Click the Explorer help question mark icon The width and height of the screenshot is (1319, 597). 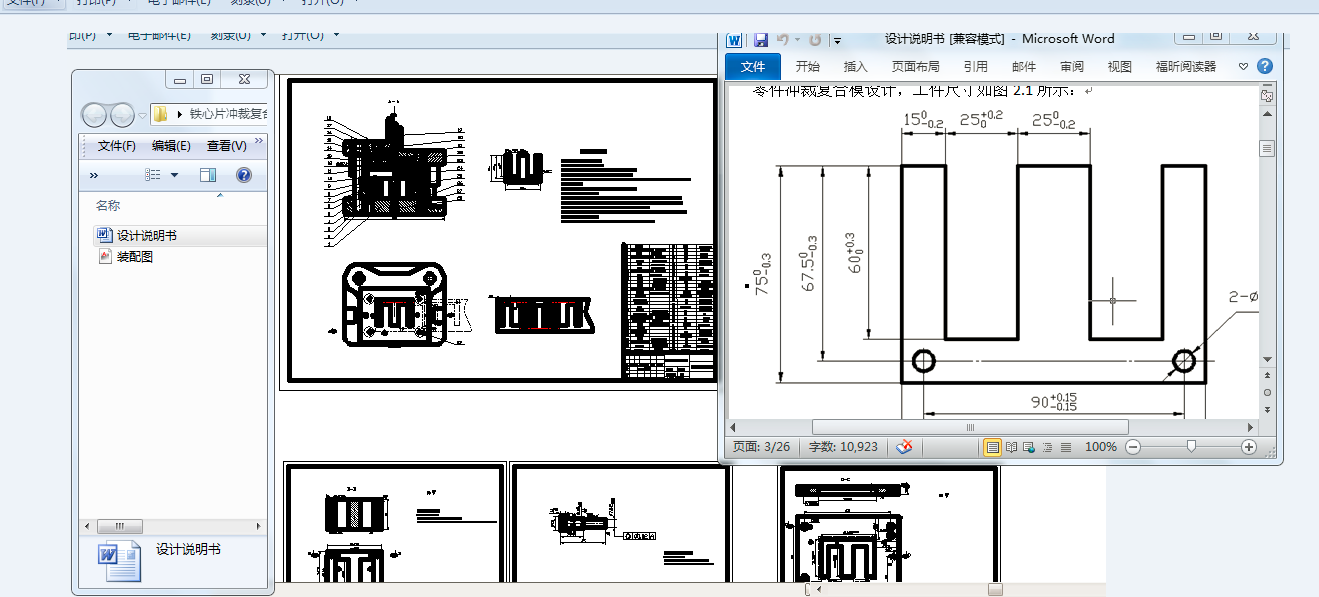(243, 175)
